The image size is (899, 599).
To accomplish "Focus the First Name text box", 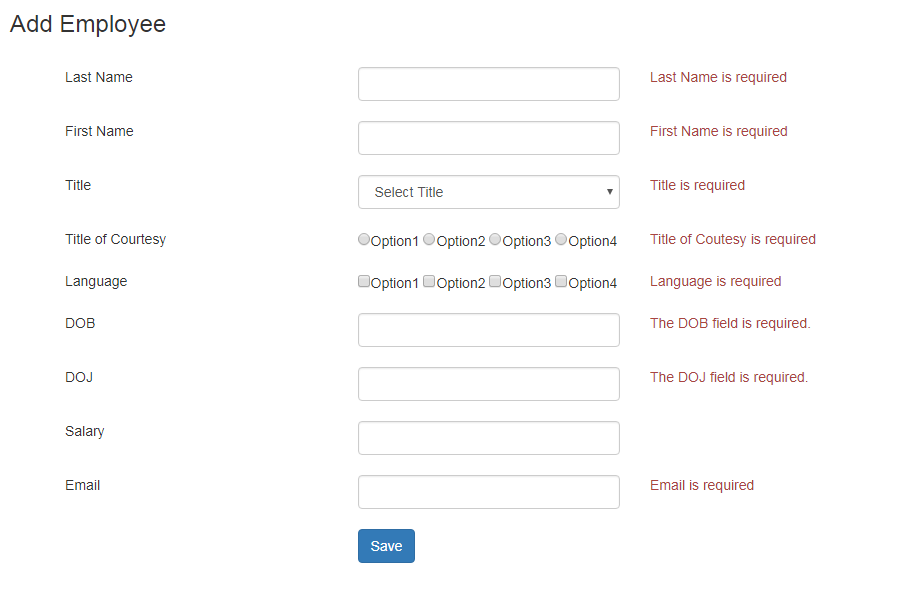I will 488,138.
